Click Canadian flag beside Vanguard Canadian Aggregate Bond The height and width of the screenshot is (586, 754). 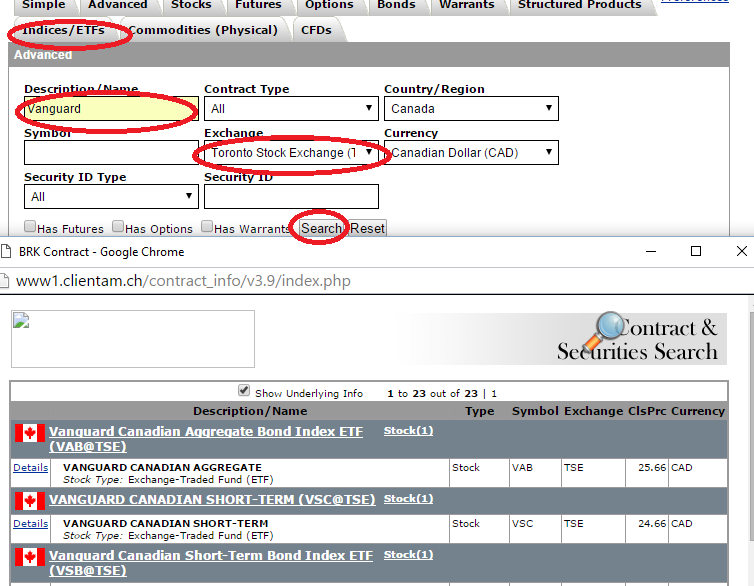[29, 434]
